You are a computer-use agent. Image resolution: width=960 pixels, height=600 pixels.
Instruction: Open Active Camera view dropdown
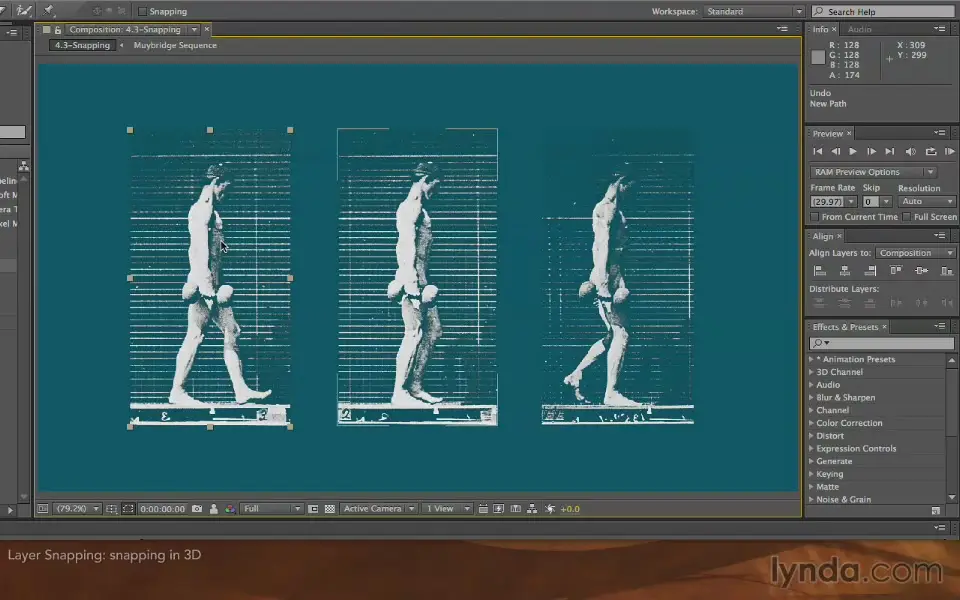point(378,509)
